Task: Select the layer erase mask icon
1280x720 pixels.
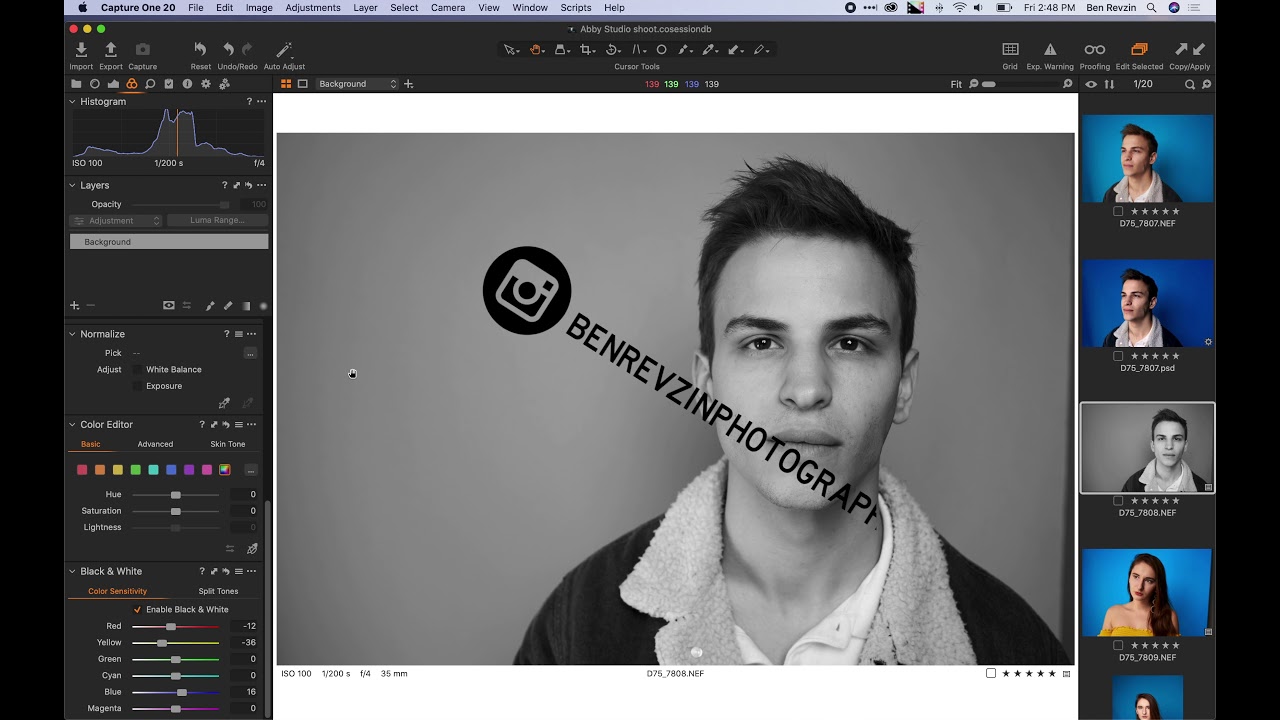Action: click(228, 305)
